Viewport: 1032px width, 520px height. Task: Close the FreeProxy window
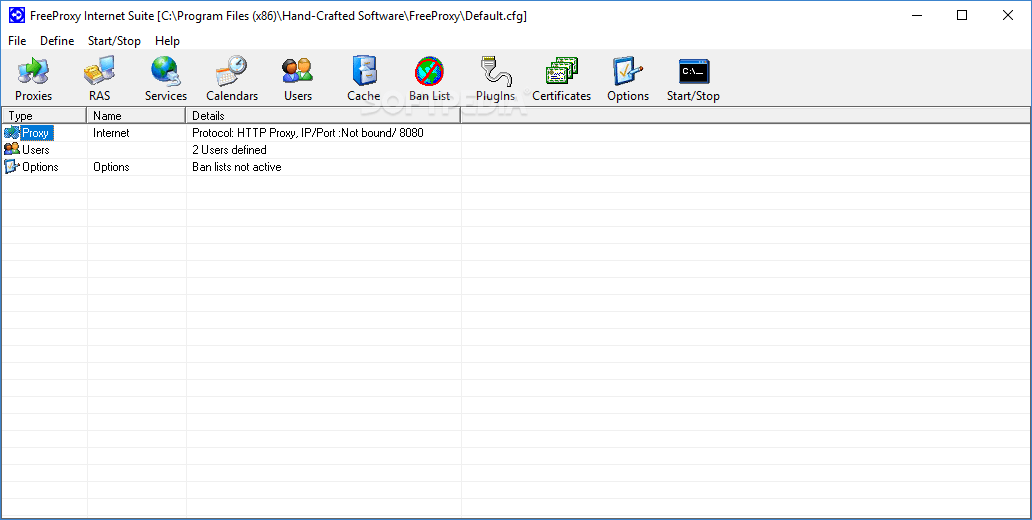point(1008,15)
